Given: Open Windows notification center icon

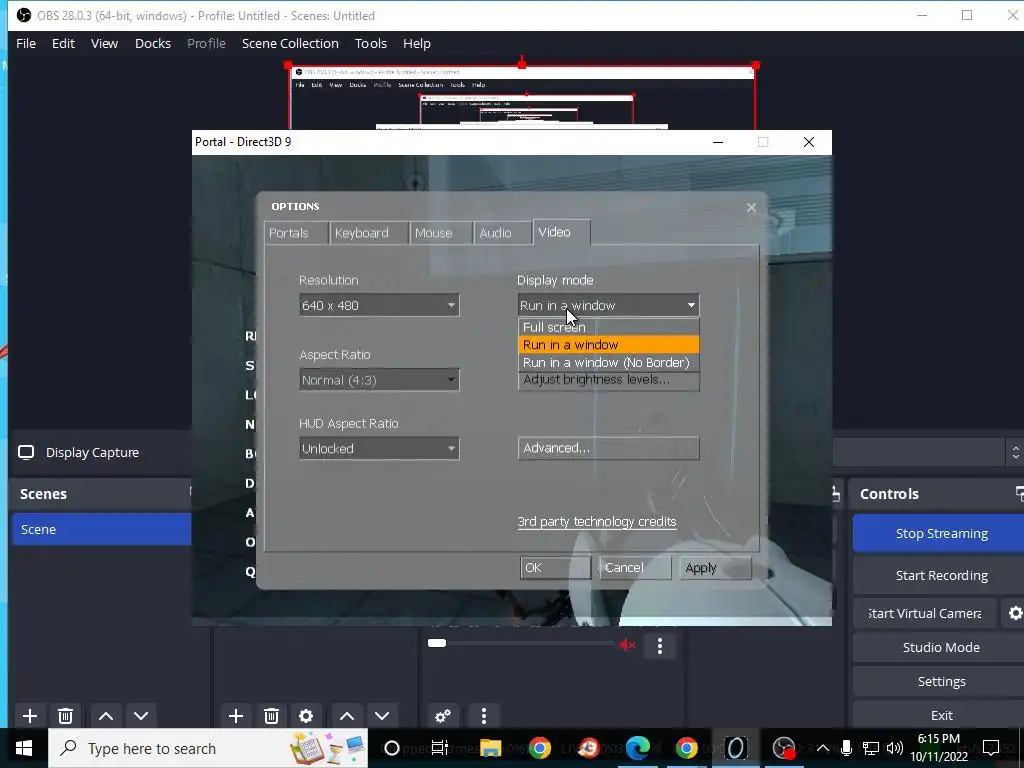Looking at the screenshot, I should 991,748.
